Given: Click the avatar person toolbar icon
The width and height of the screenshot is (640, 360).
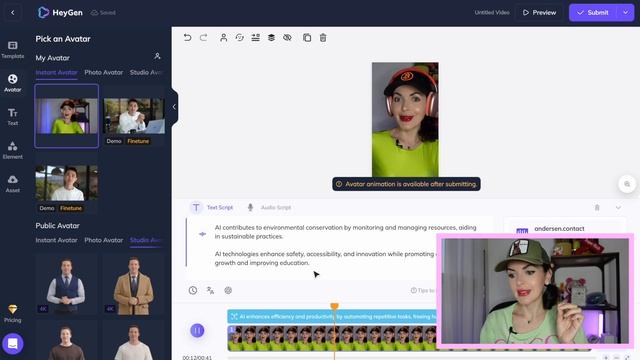Looking at the screenshot, I should [x=223, y=38].
